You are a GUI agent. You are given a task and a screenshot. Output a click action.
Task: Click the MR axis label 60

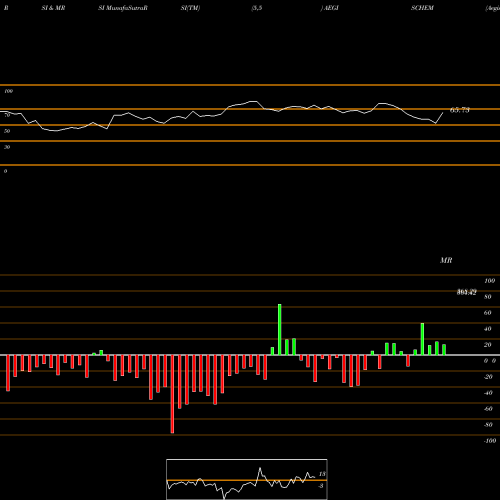tap(488, 313)
